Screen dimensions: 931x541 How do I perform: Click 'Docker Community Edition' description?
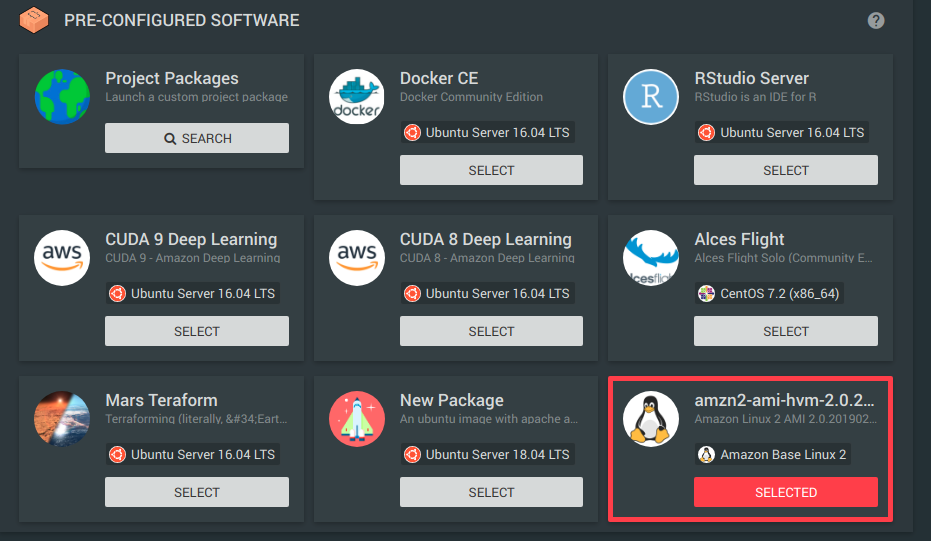pos(471,97)
